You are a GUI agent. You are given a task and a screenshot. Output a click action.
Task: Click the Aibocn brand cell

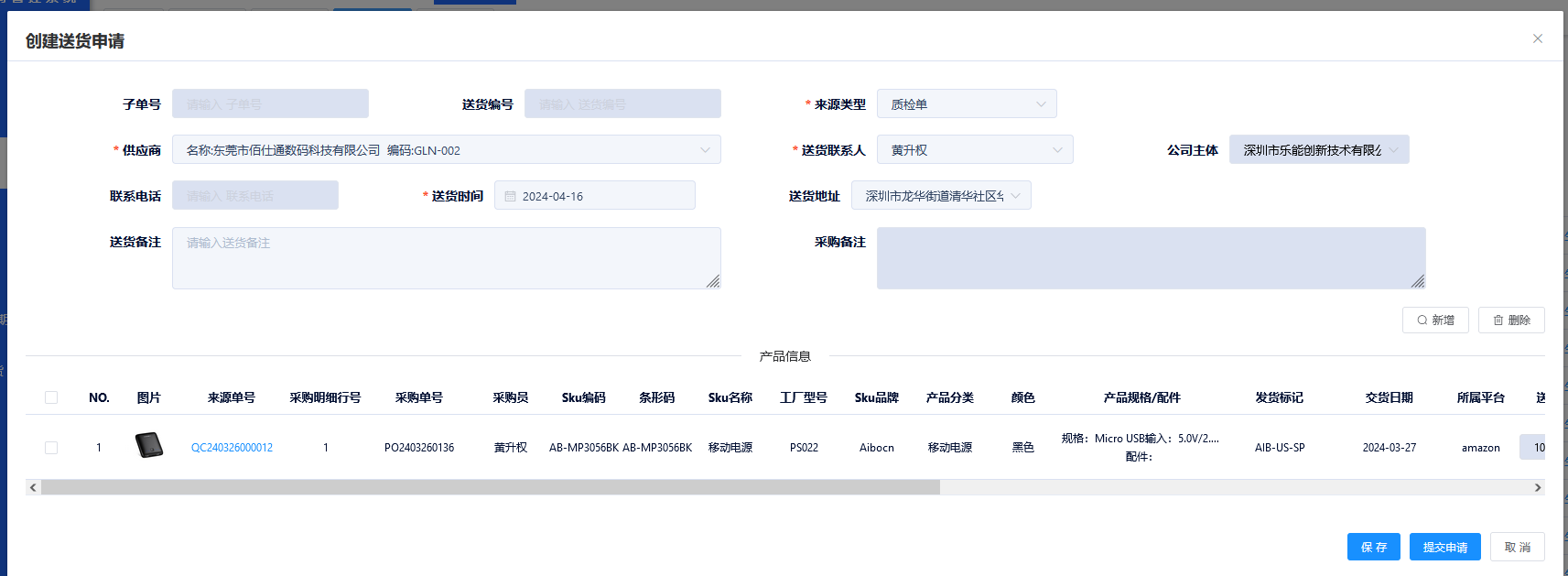click(877, 448)
